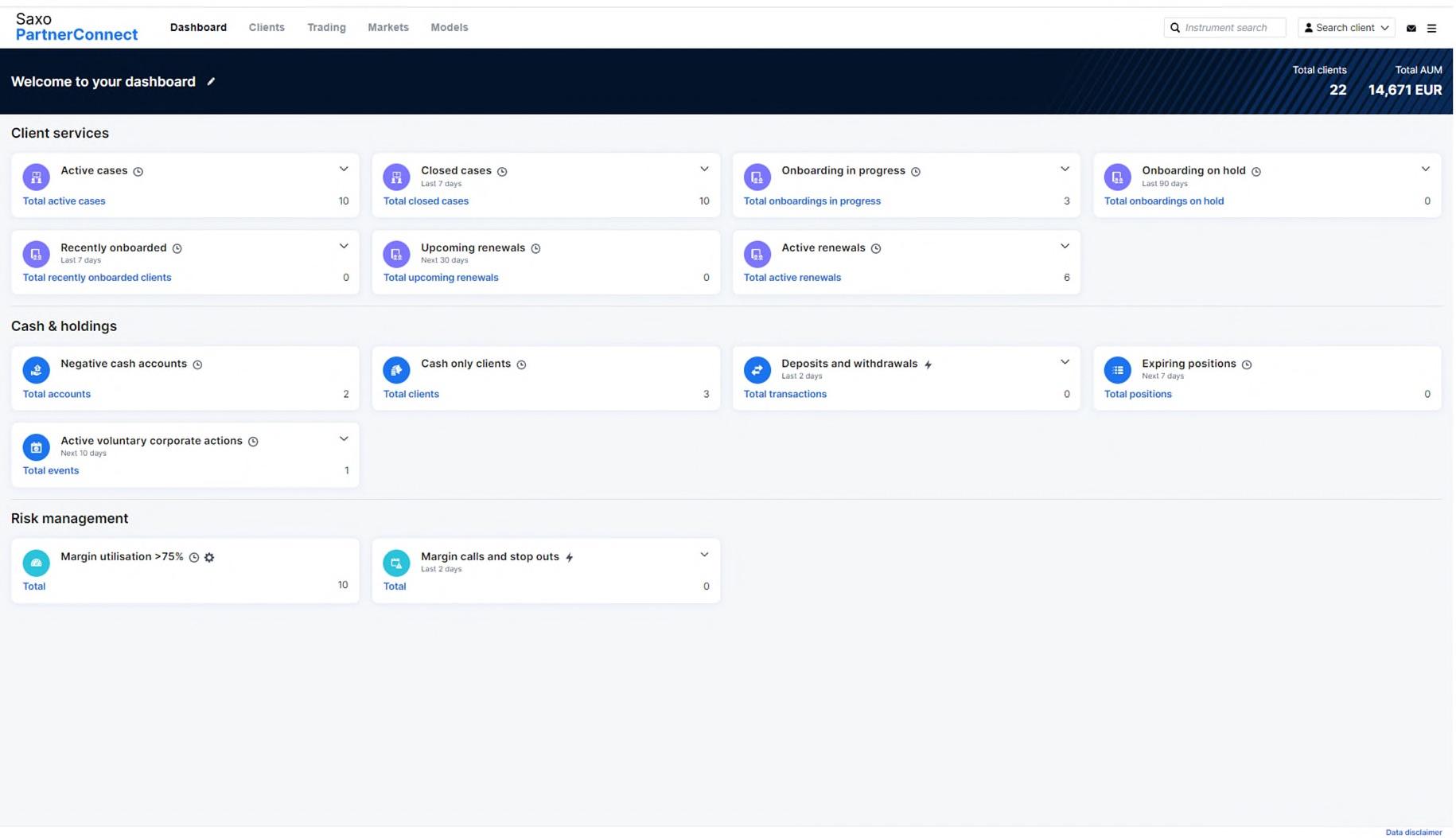
Task: Click the Expiring positions card icon
Action: [x=1118, y=369]
